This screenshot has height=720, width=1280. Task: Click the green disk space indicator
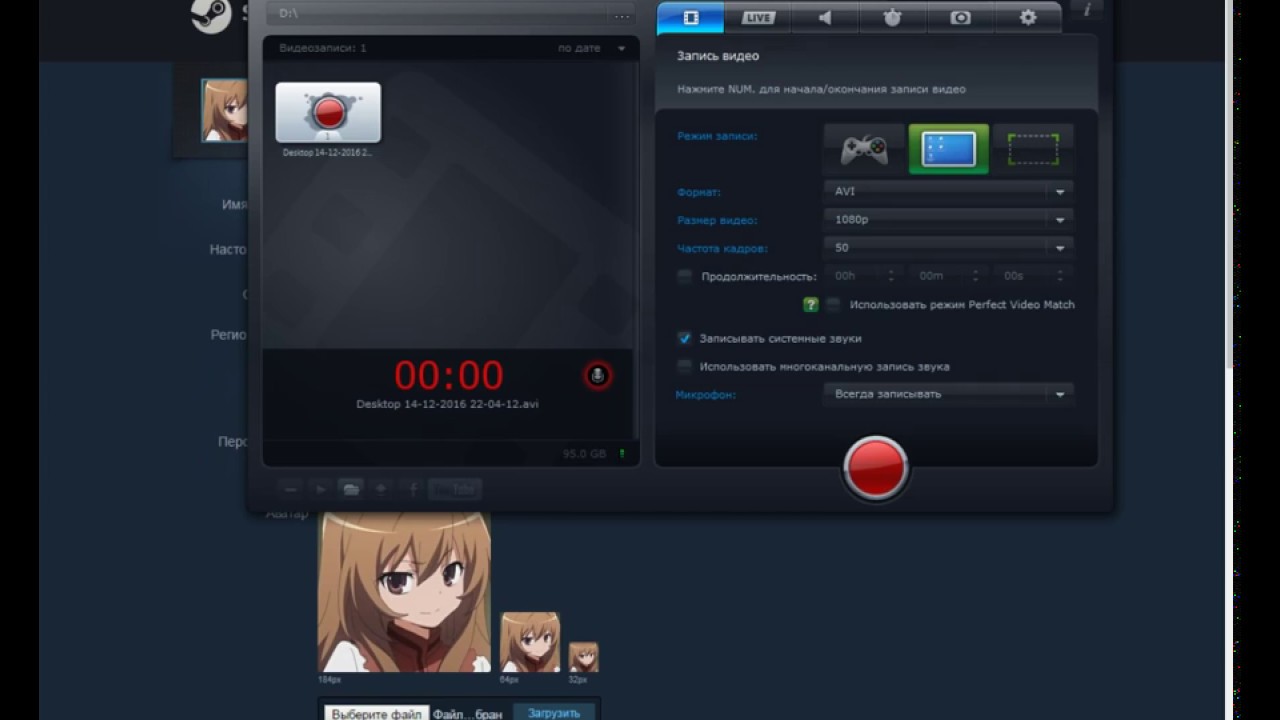tap(622, 454)
